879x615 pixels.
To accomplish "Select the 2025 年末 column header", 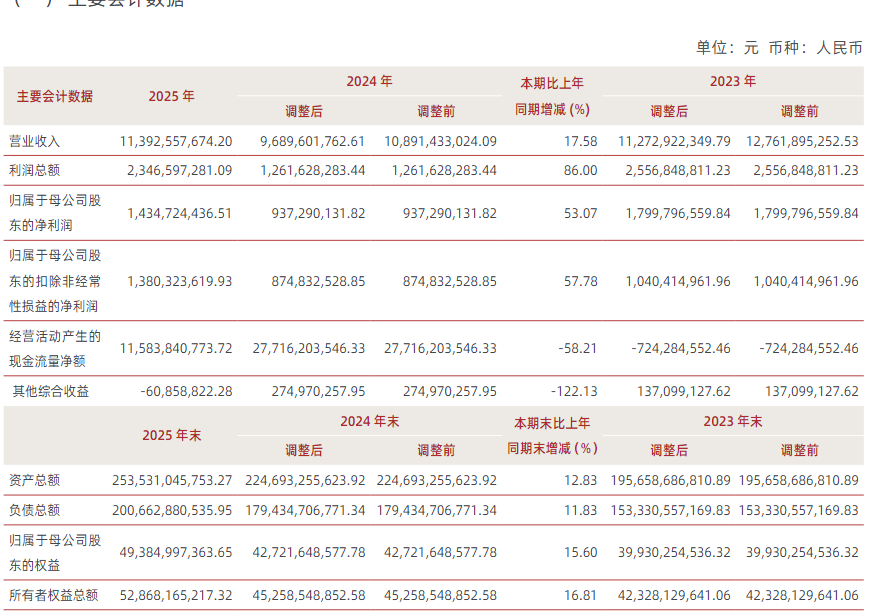I will 171,435.
